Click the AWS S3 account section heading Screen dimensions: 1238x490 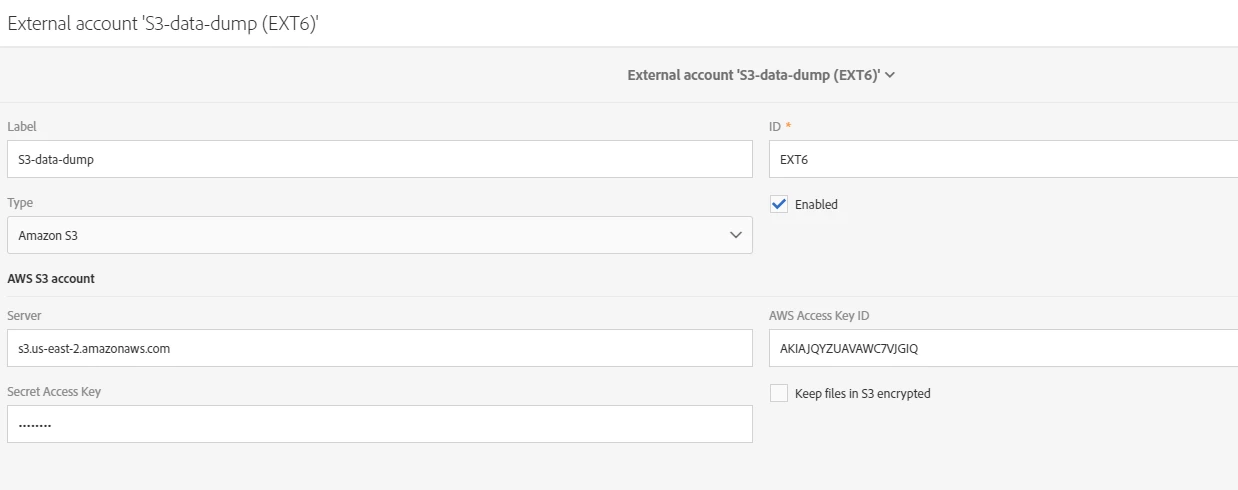click(51, 279)
